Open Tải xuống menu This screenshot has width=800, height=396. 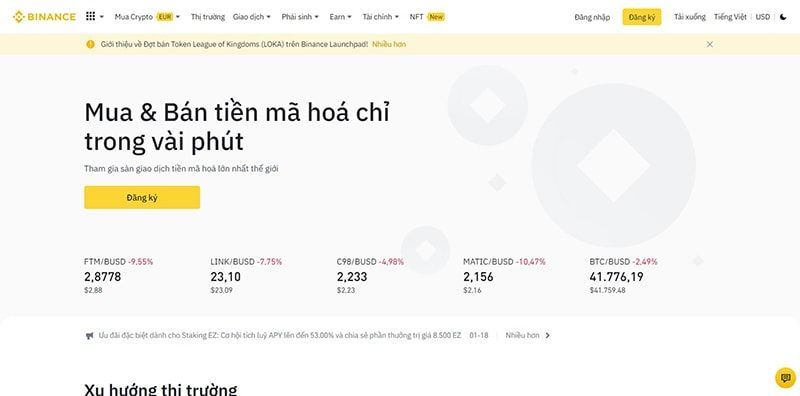tap(689, 17)
